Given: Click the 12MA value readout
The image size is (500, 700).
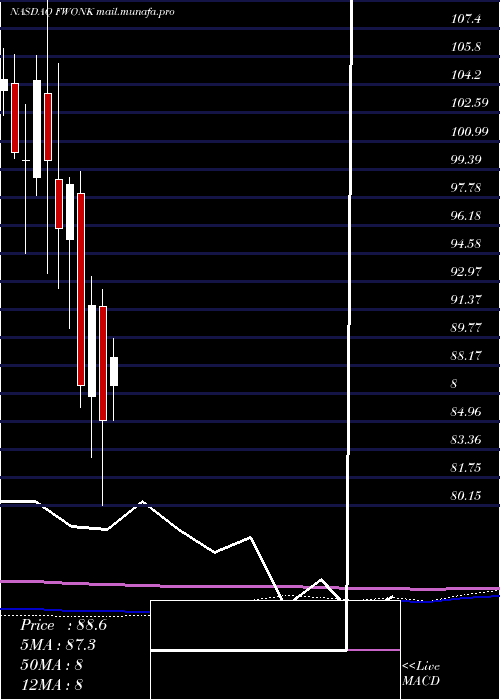Looking at the screenshot, I should [51, 684].
